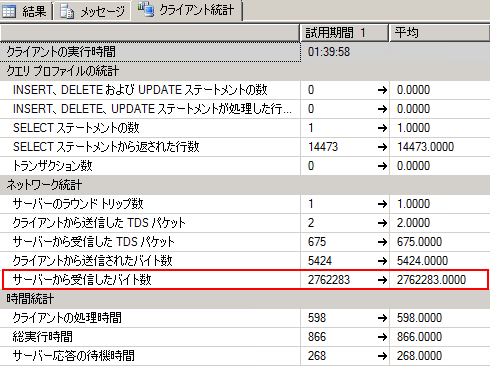The width and height of the screenshot is (490, 371).
Task: Select the ネットワーク統計 section header
Action: (x=44, y=185)
